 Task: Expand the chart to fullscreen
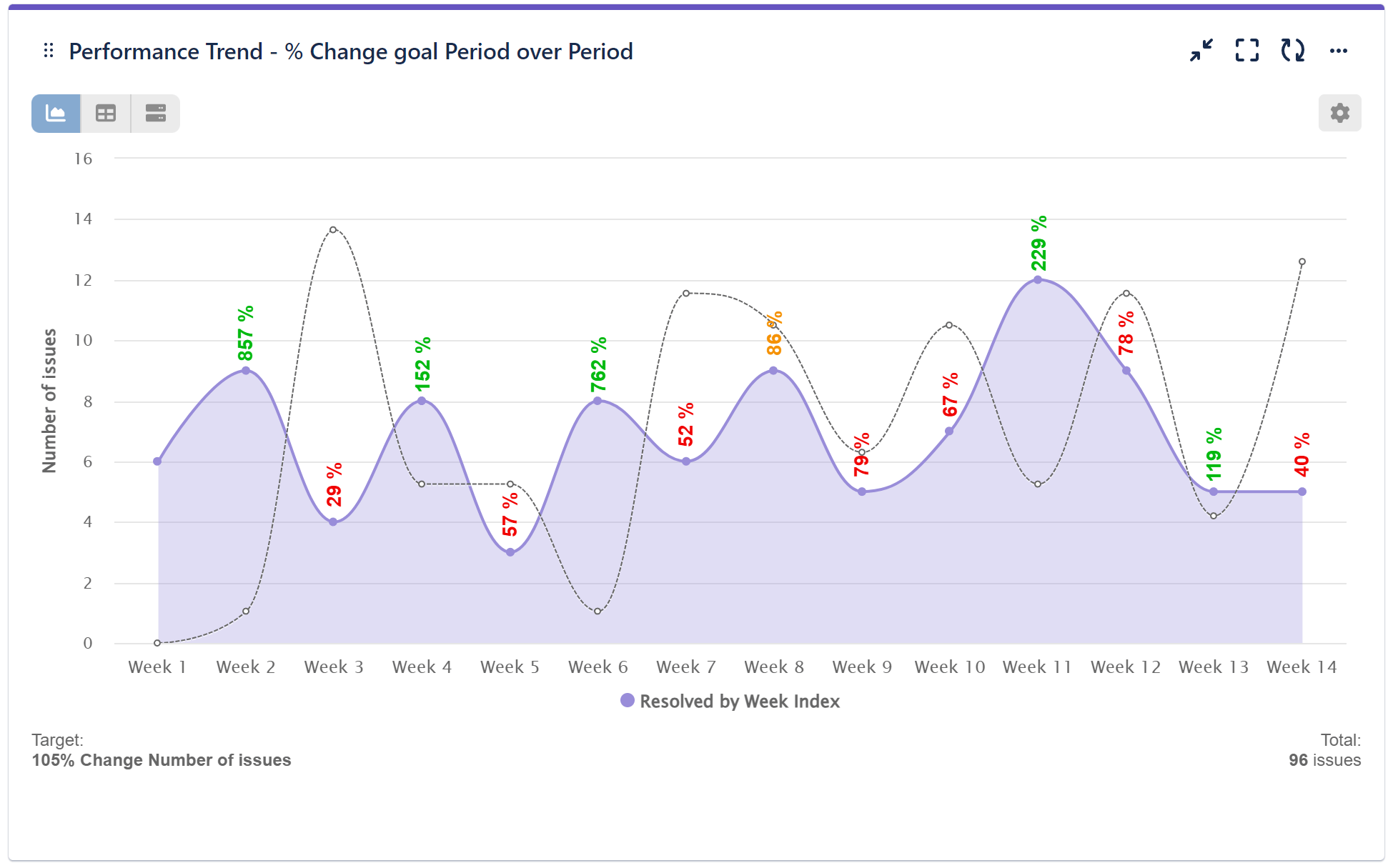click(x=1247, y=50)
